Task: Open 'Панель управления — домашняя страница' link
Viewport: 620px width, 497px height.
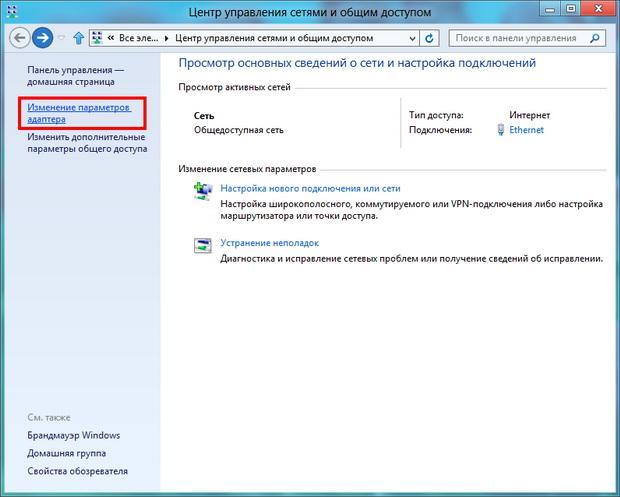Action: [76, 76]
